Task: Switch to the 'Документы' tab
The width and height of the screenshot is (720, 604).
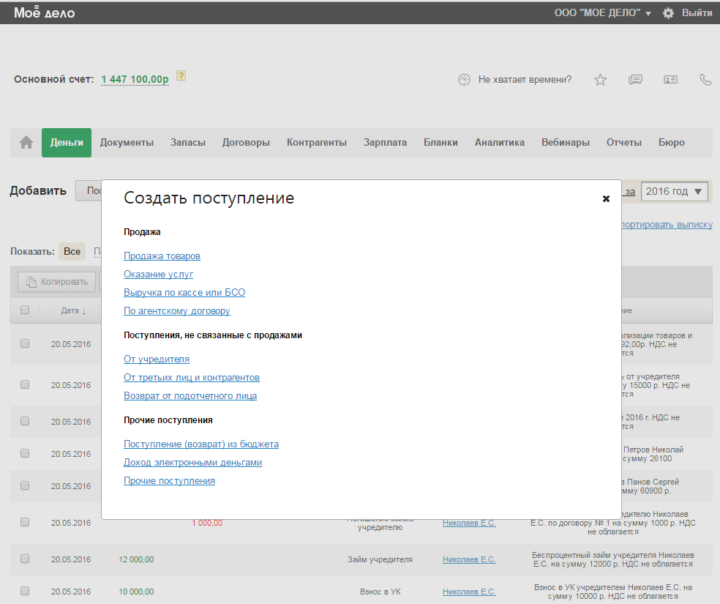Action: click(127, 143)
